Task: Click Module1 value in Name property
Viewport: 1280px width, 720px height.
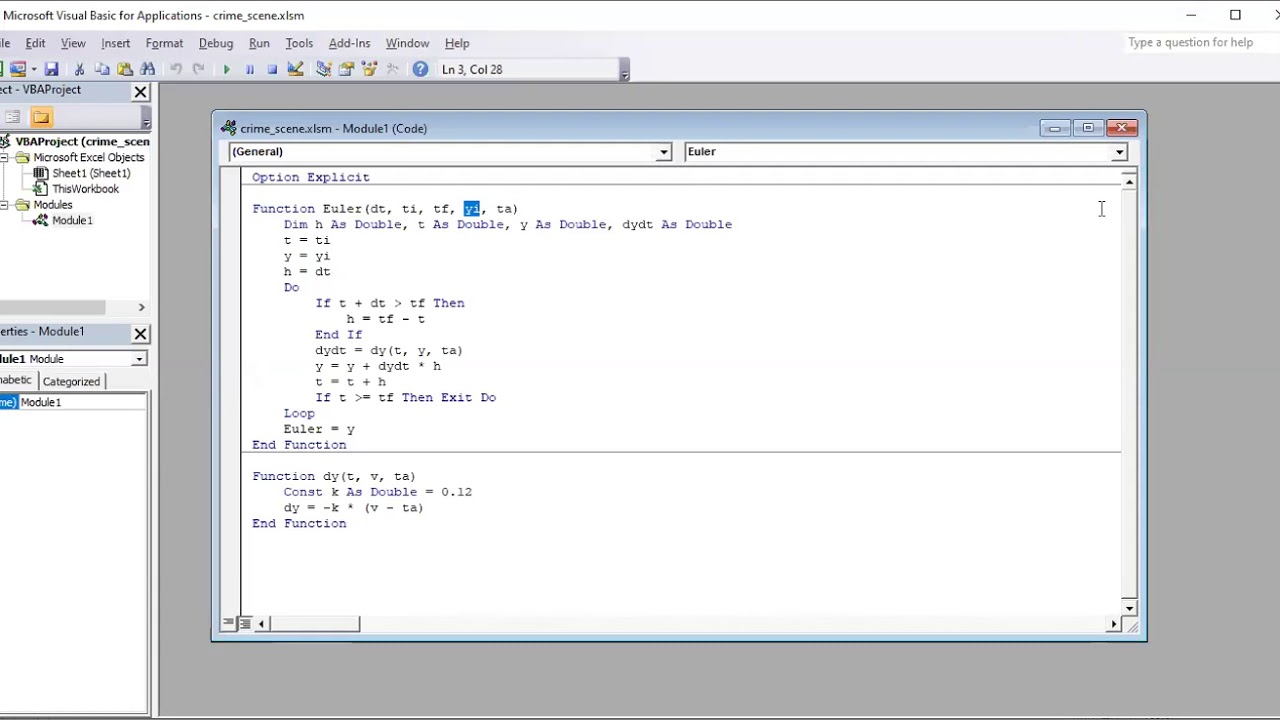Action: (x=83, y=402)
